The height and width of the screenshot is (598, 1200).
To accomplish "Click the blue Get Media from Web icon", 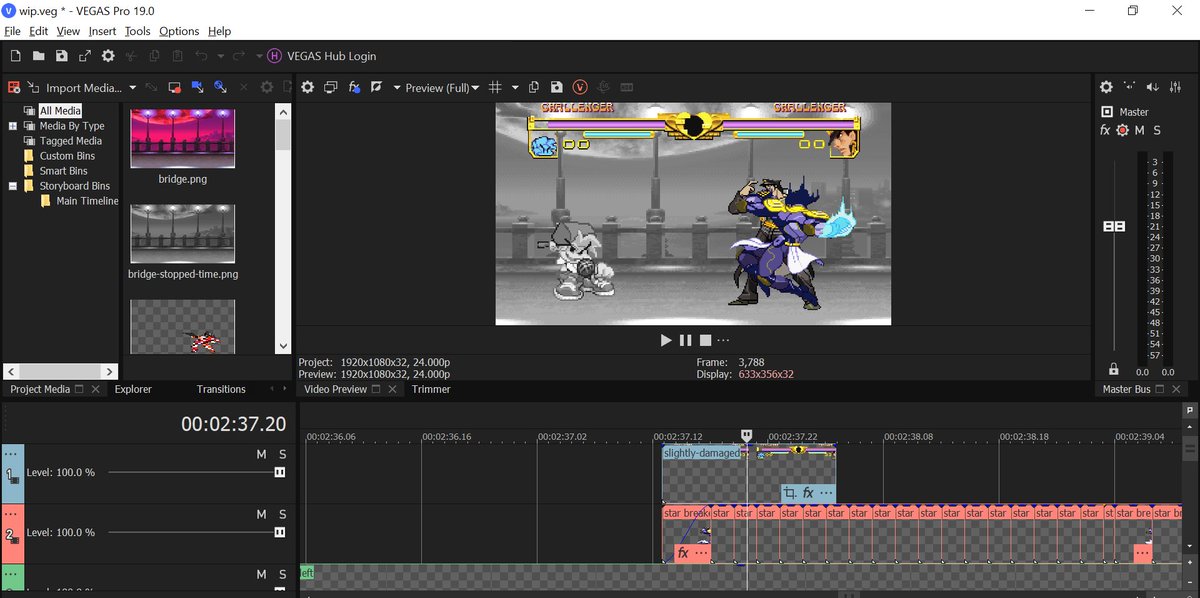I will coord(197,88).
